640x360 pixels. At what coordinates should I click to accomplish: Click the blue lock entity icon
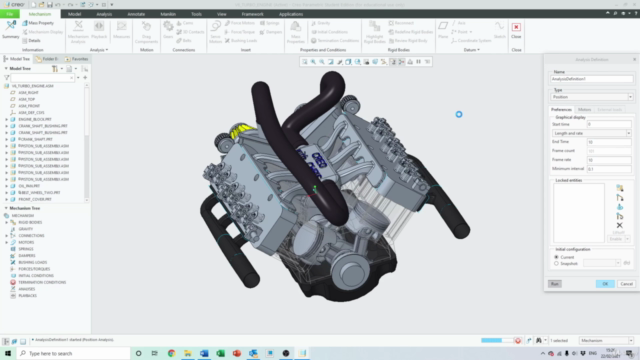[620, 207]
